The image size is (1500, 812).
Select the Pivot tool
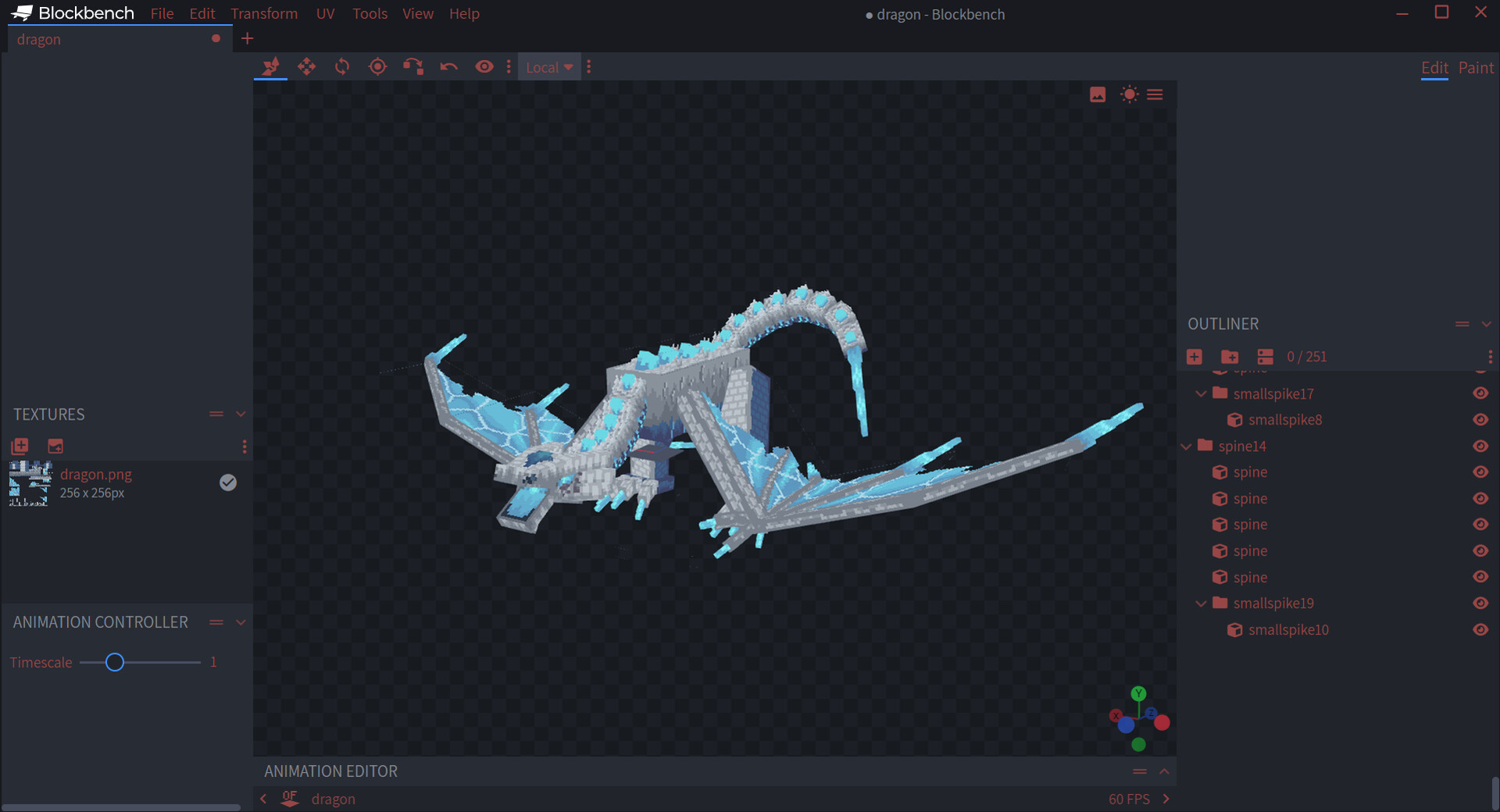coord(378,67)
